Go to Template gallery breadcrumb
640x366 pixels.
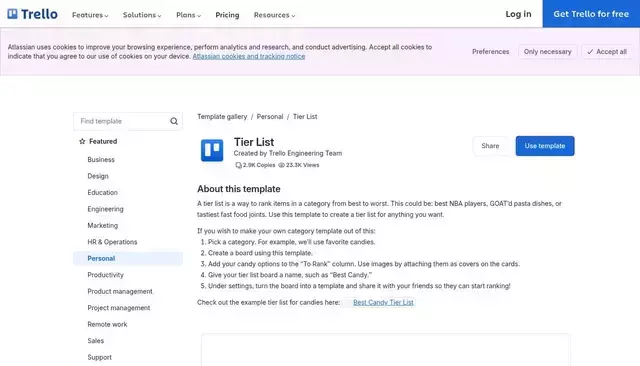tap(222, 117)
